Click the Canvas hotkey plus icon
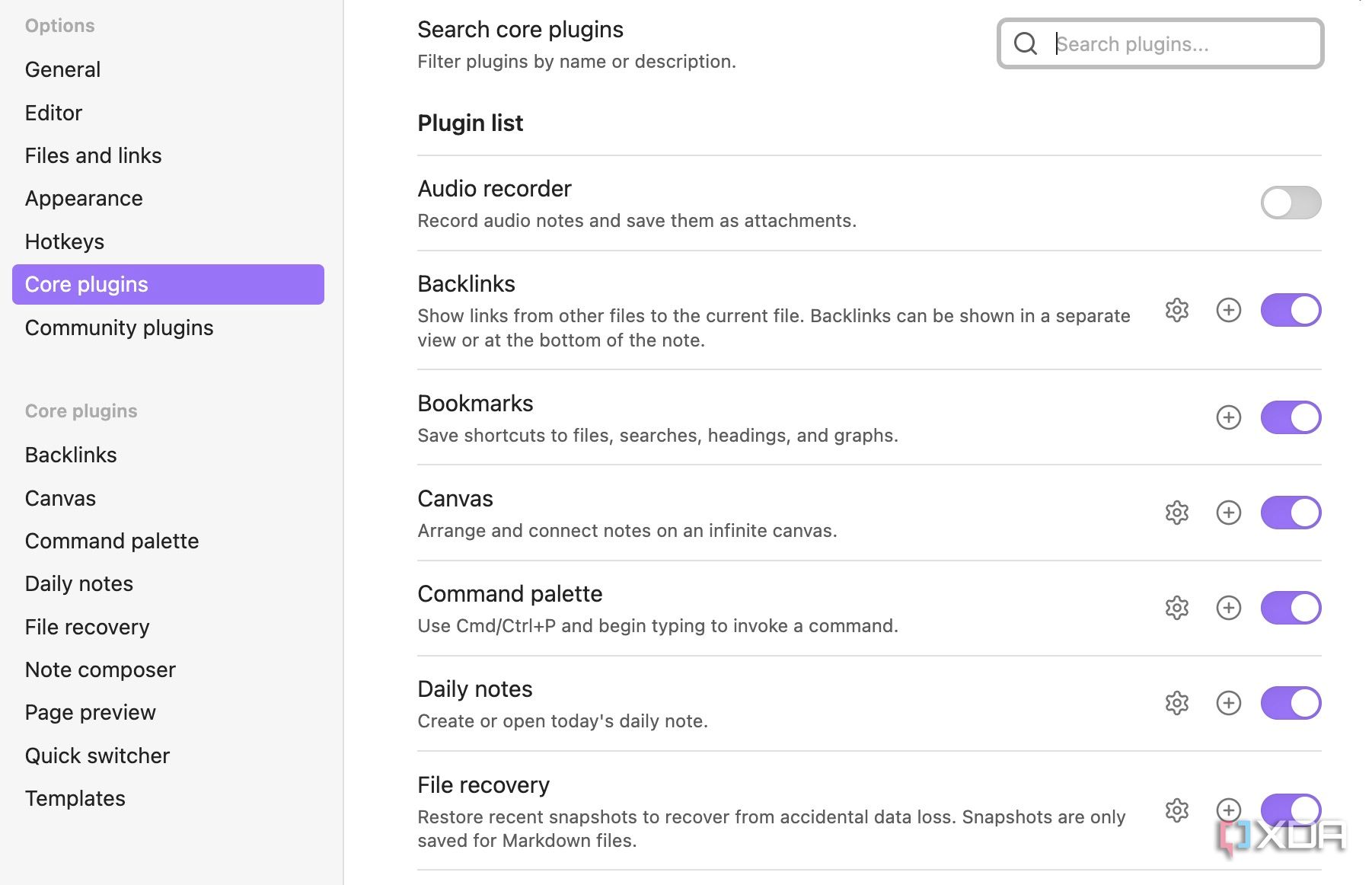Screen dimensions: 1372x885 (x=1228, y=513)
